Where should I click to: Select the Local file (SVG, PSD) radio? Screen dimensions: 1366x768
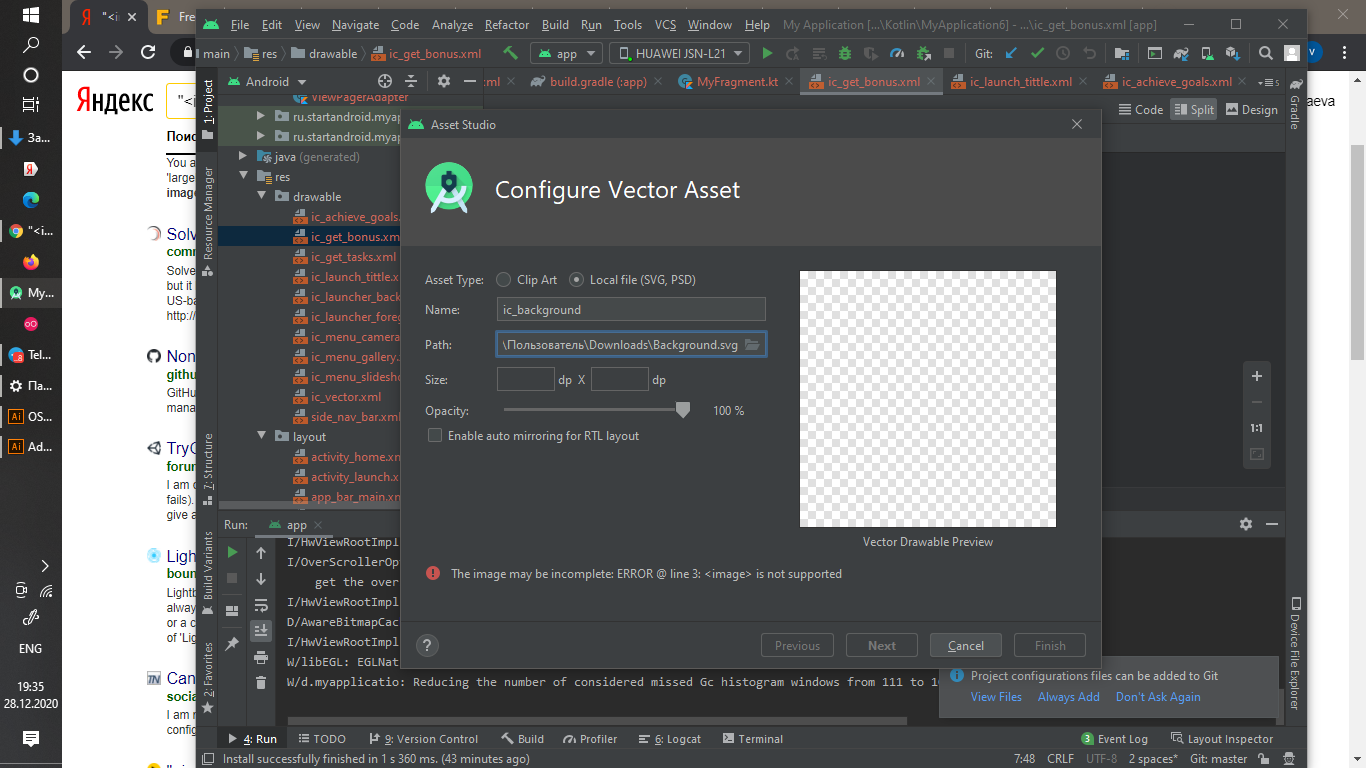pos(576,280)
